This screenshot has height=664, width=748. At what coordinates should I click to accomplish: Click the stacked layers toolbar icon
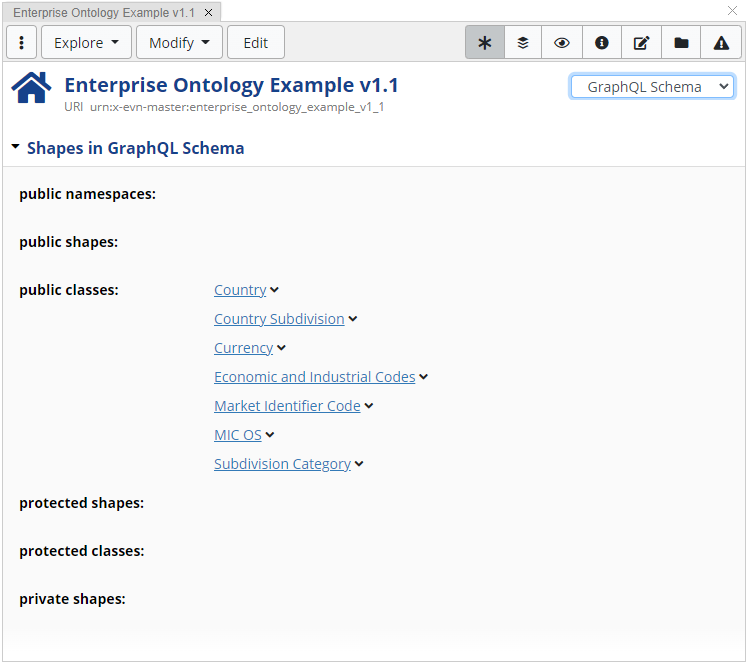[523, 43]
